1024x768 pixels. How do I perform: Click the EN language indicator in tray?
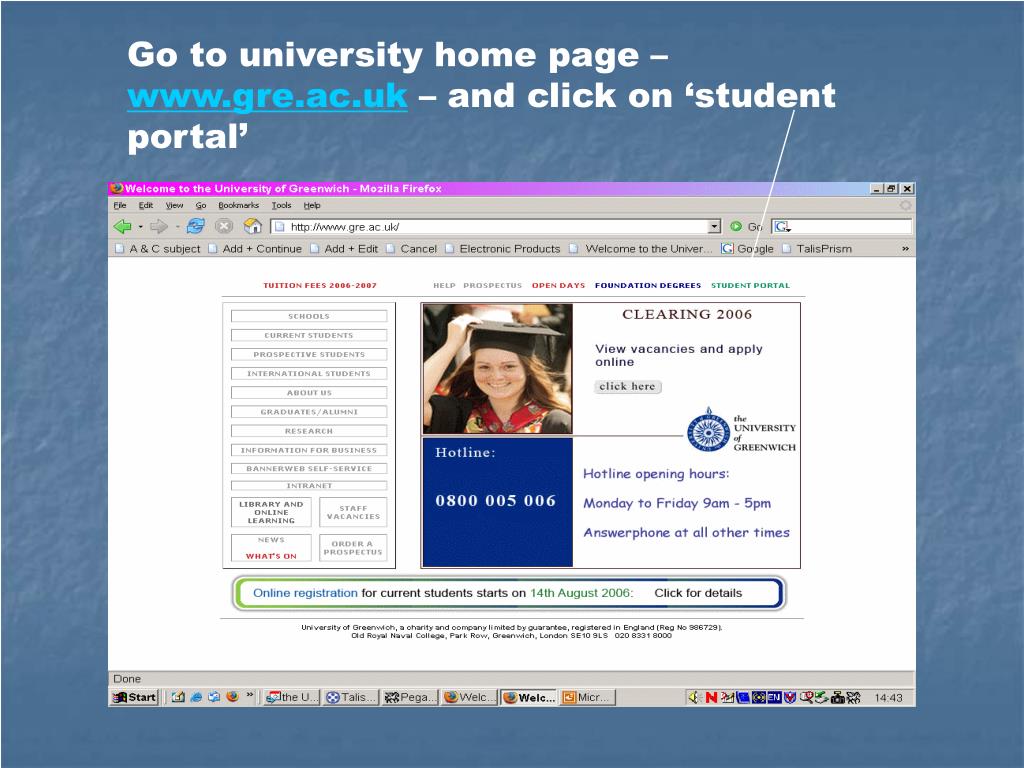click(775, 697)
